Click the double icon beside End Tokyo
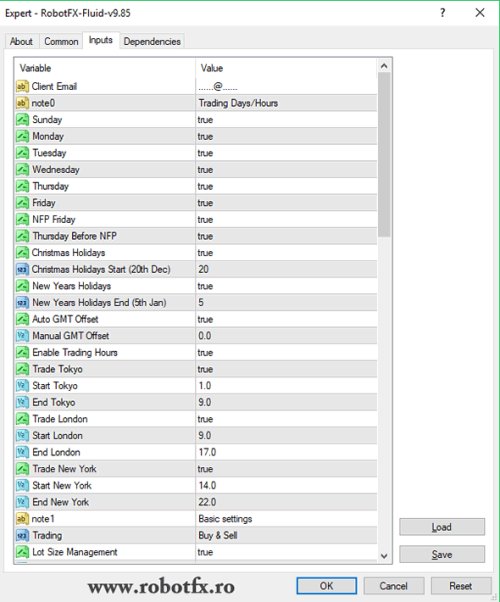The height and width of the screenshot is (602, 500). (x=22, y=402)
